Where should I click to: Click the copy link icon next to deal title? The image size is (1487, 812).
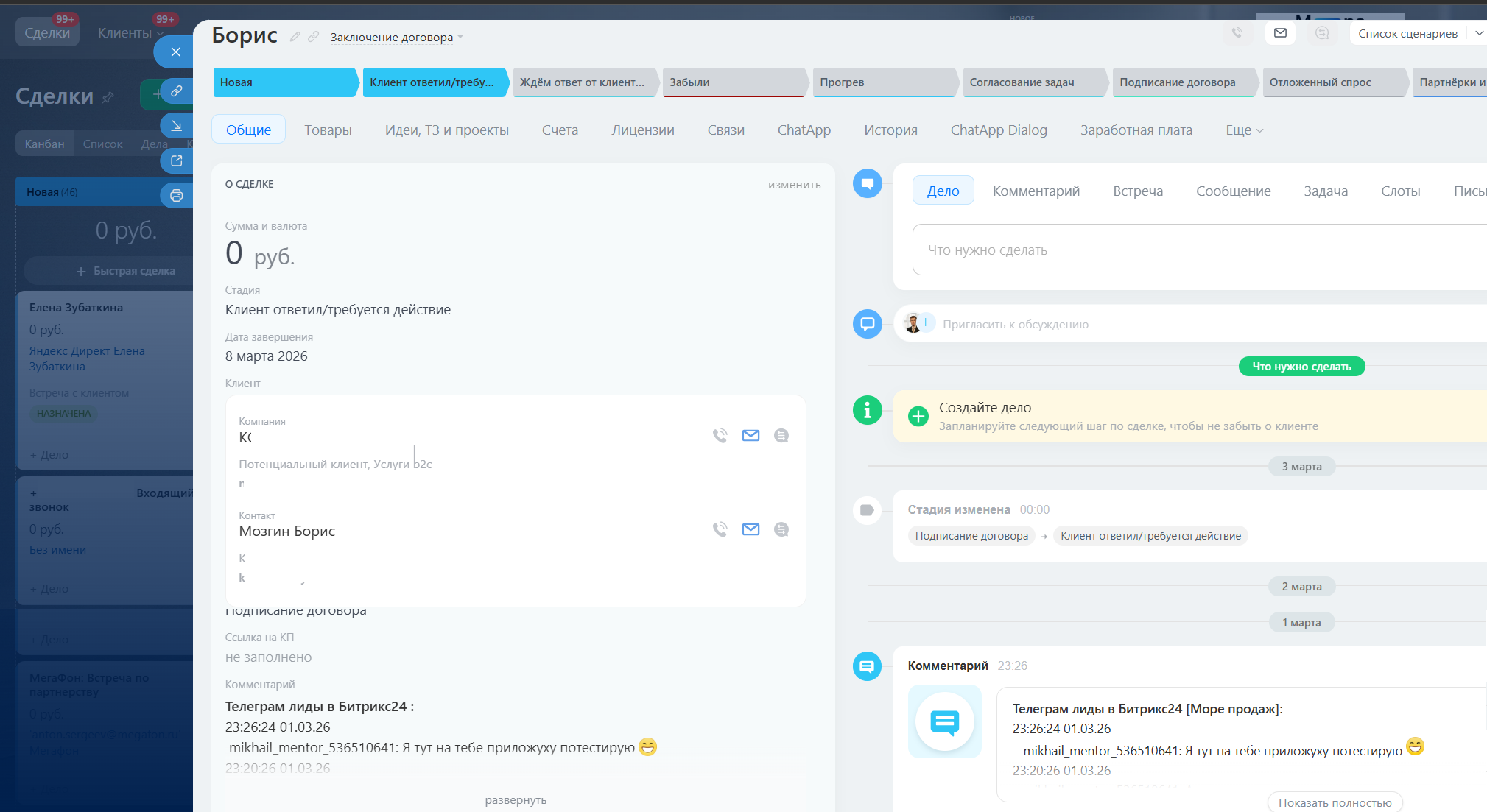pos(314,37)
